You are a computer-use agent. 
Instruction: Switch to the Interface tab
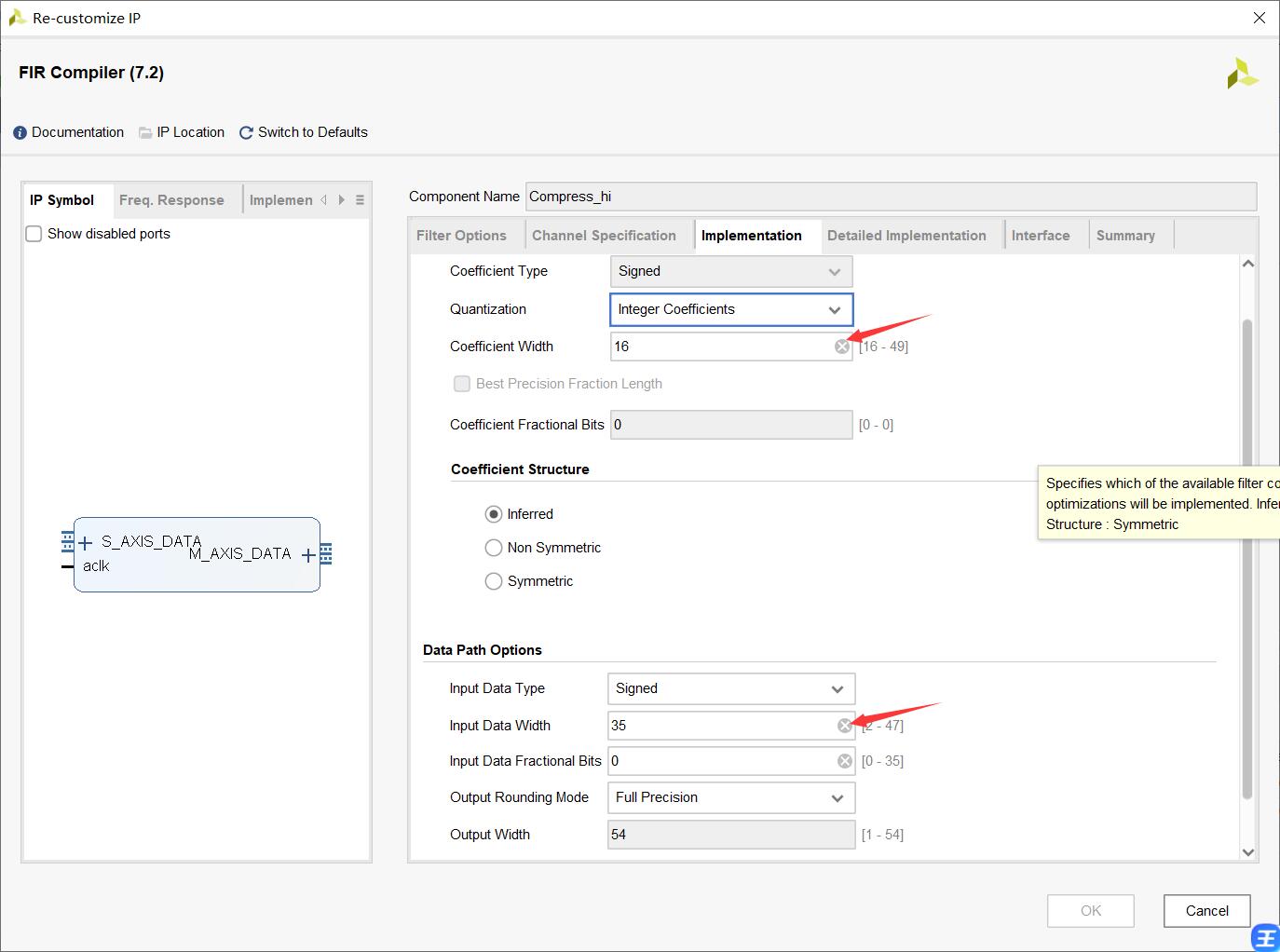click(1041, 236)
